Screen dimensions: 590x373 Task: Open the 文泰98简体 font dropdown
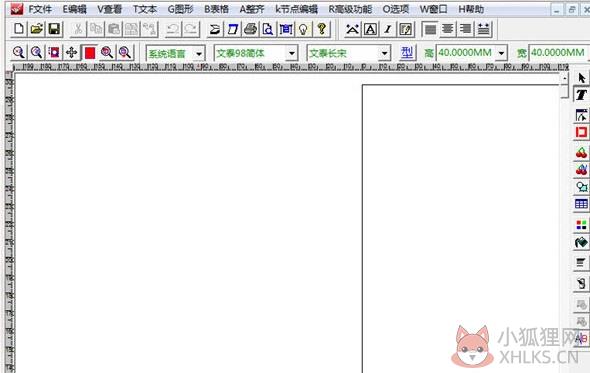(x=292, y=53)
